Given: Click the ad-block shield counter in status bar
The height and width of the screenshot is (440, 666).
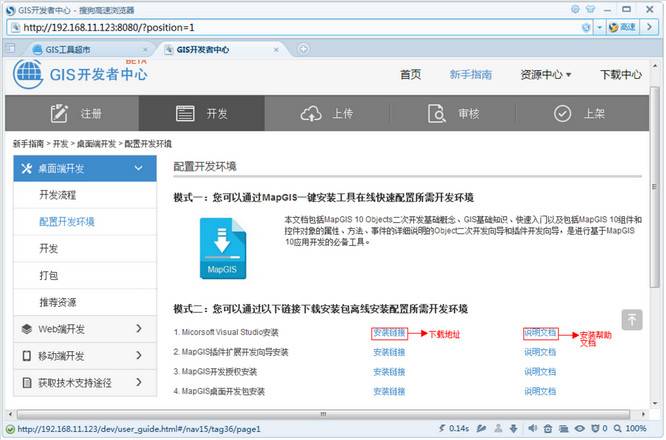Looking at the screenshot, I should [x=599, y=429].
